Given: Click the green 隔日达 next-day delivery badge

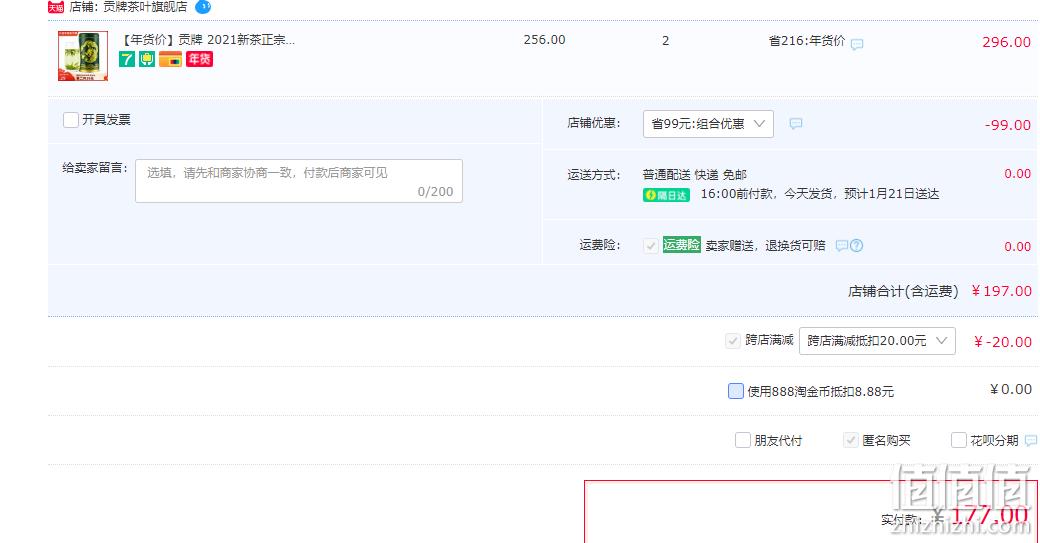Looking at the screenshot, I should [x=666, y=195].
